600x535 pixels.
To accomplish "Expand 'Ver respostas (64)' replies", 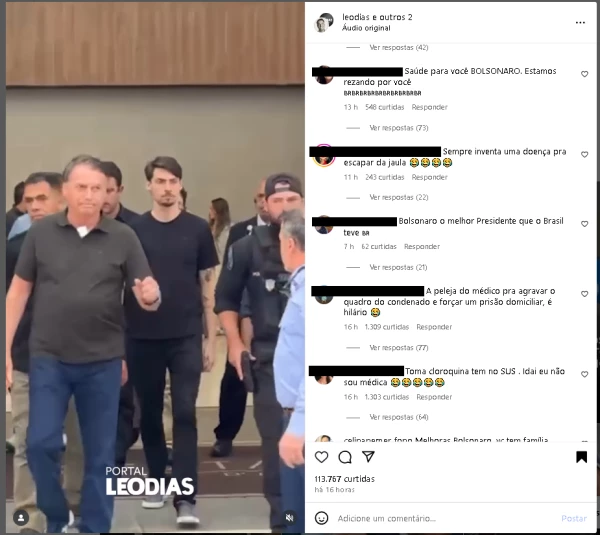I will [398, 417].
